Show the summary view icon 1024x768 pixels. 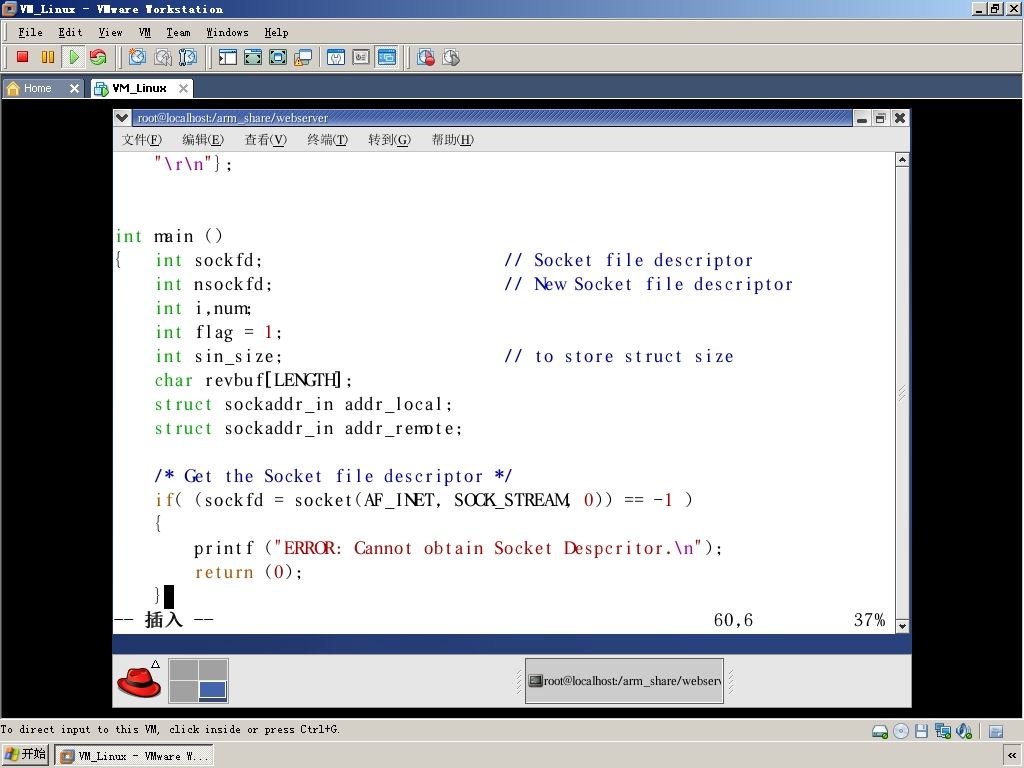(336, 57)
